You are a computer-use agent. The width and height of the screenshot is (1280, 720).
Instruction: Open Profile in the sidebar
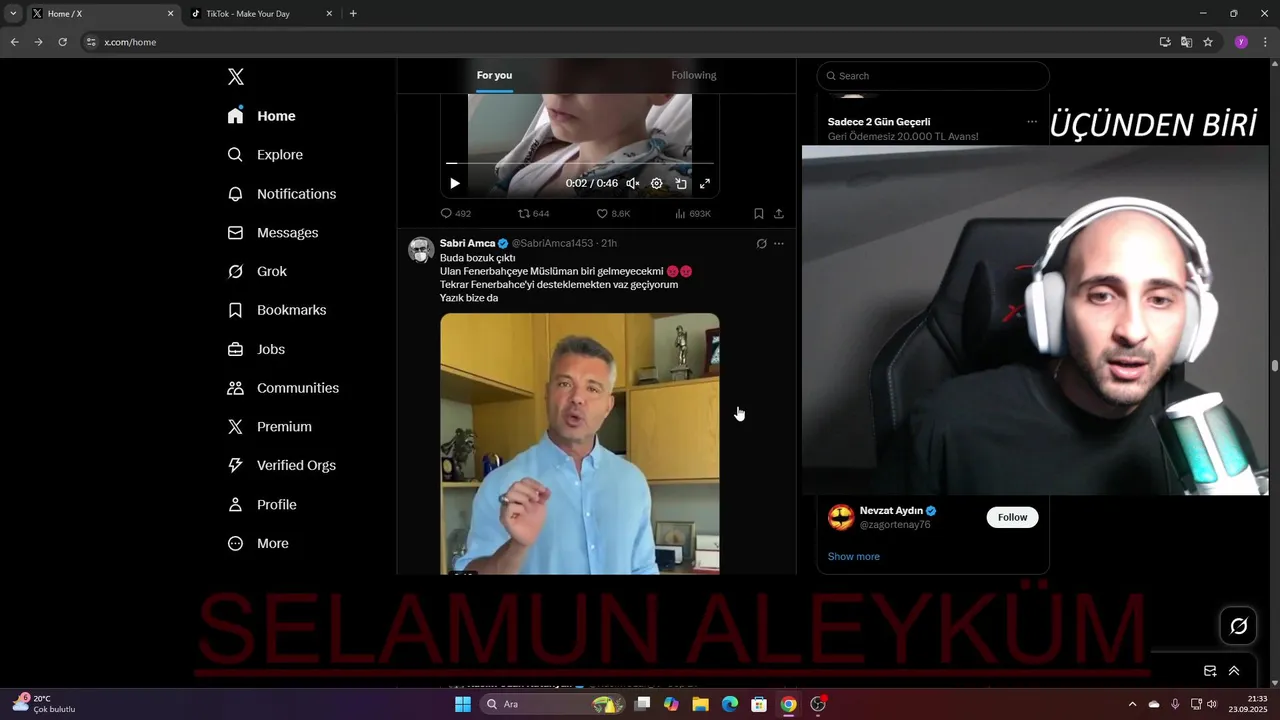point(262,505)
